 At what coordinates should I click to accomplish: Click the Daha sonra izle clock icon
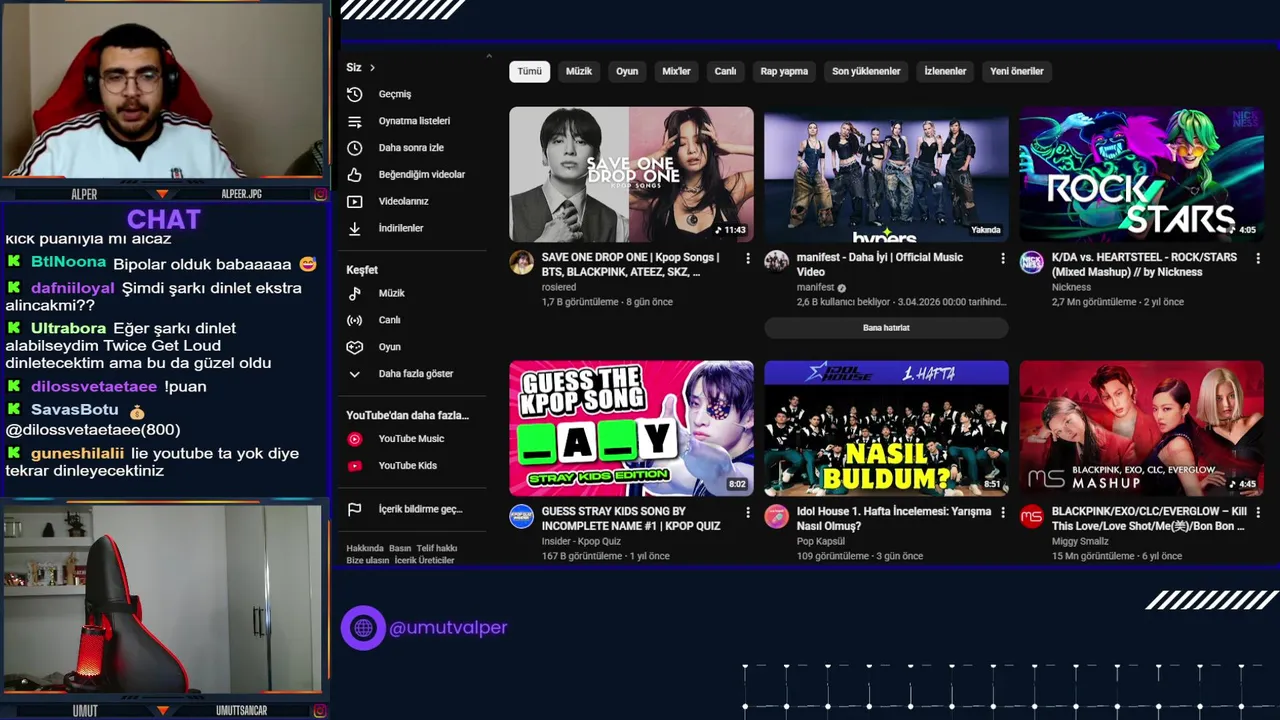click(354, 147)
